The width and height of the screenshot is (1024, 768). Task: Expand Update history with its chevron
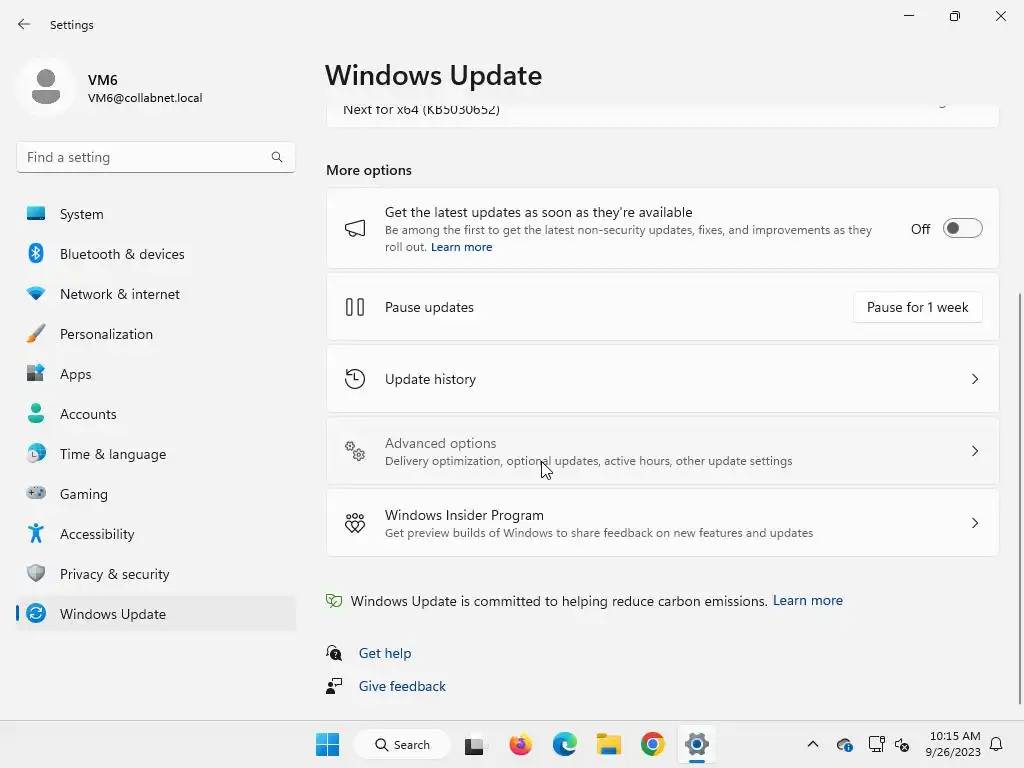click(974, 379)
